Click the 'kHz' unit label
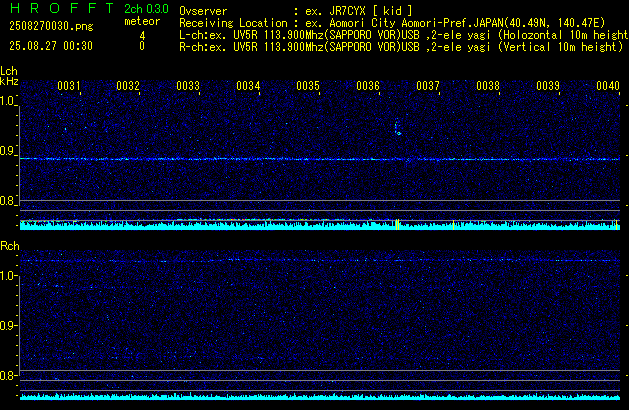Image resolution: width=629 pixels, height=410 pixels. coord(9,81)
